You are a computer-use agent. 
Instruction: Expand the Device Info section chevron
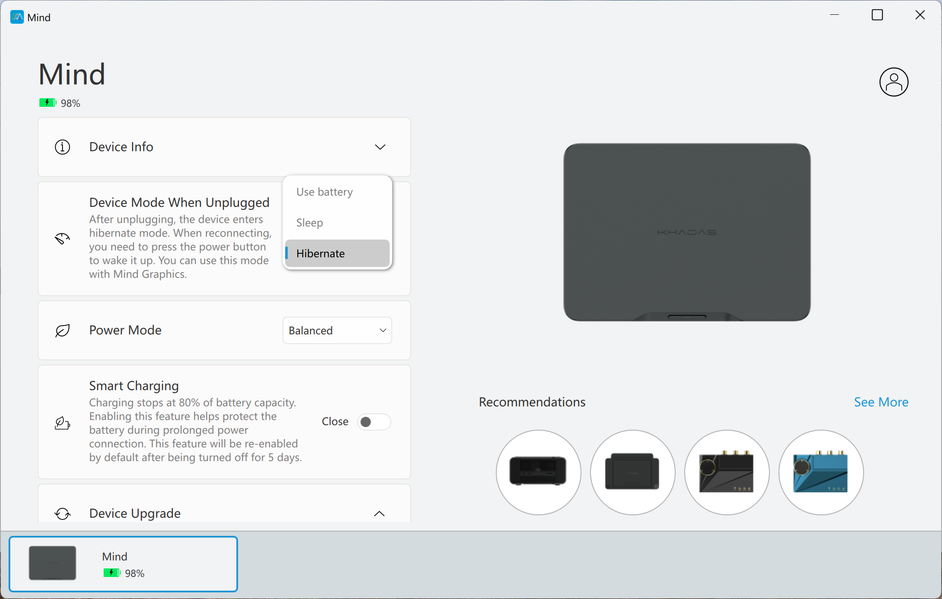tap(380, 147)
